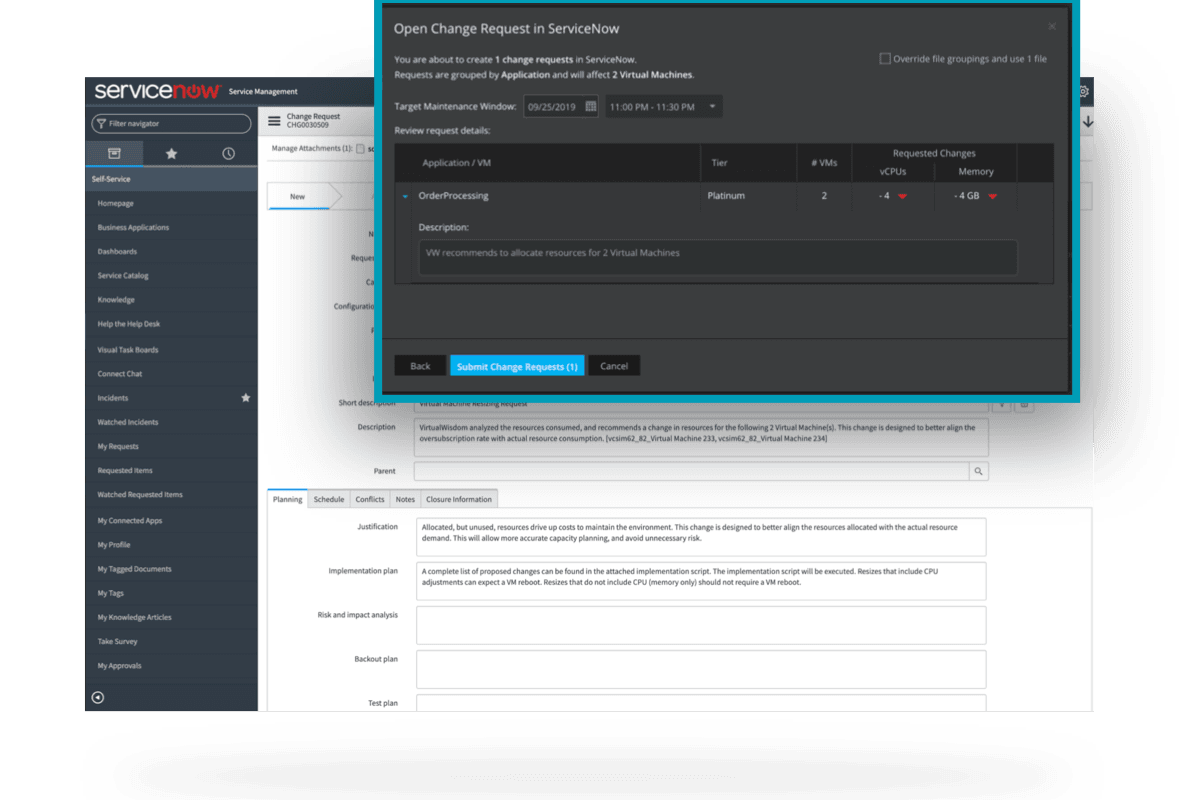Click the Parent input field
1180x800 pixels.
[x=692, y=471]
